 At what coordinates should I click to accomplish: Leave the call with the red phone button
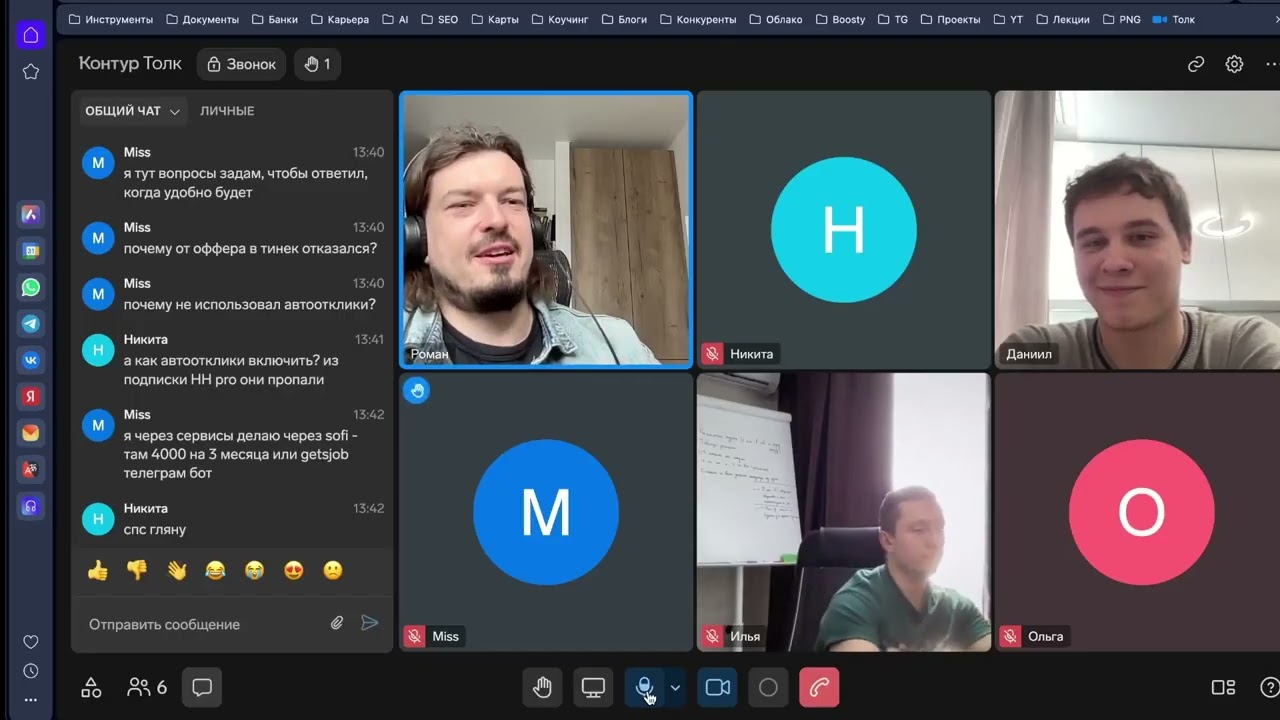(819, 687)
